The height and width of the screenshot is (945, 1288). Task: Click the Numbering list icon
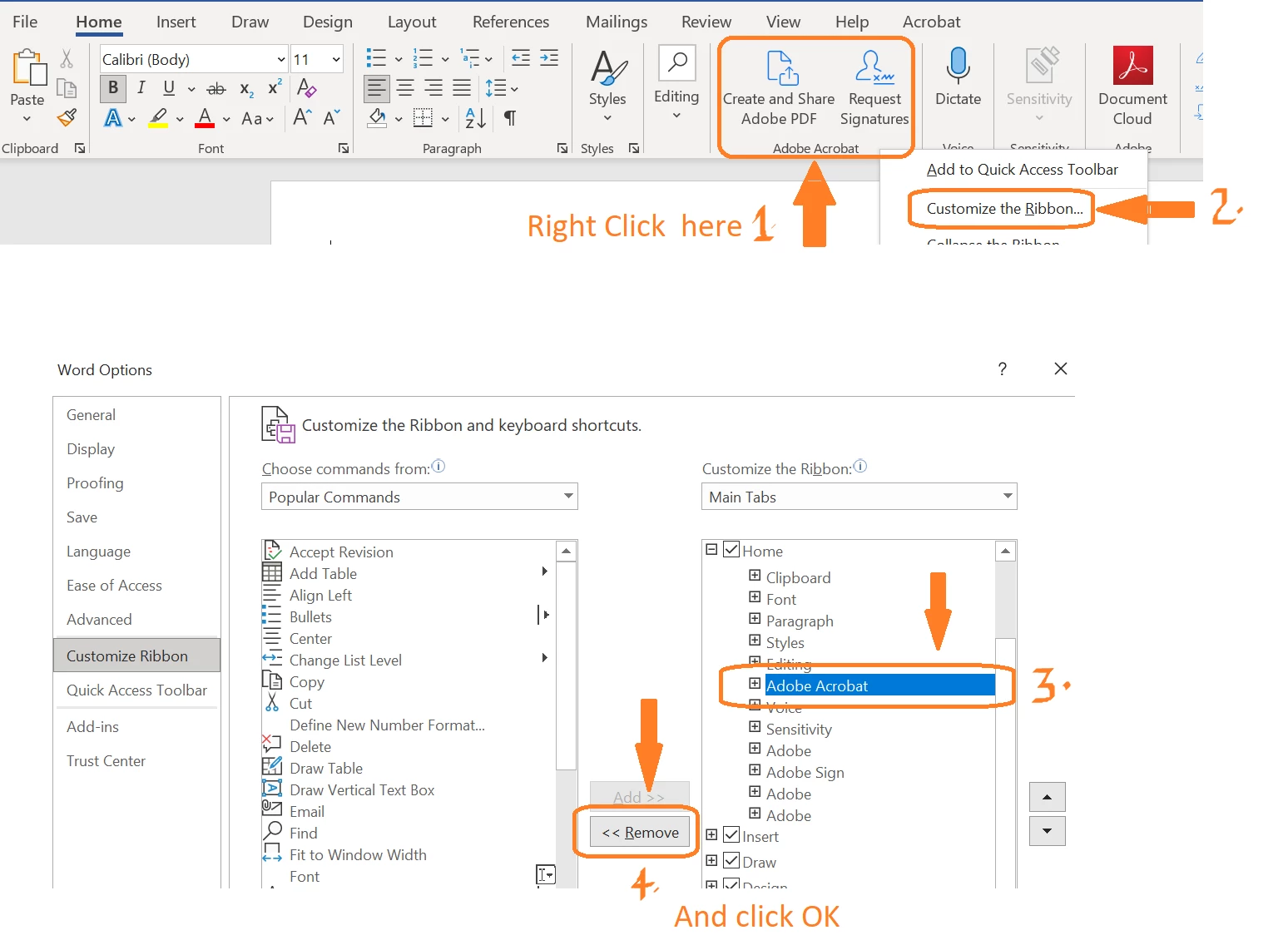[x=423, y=58]
